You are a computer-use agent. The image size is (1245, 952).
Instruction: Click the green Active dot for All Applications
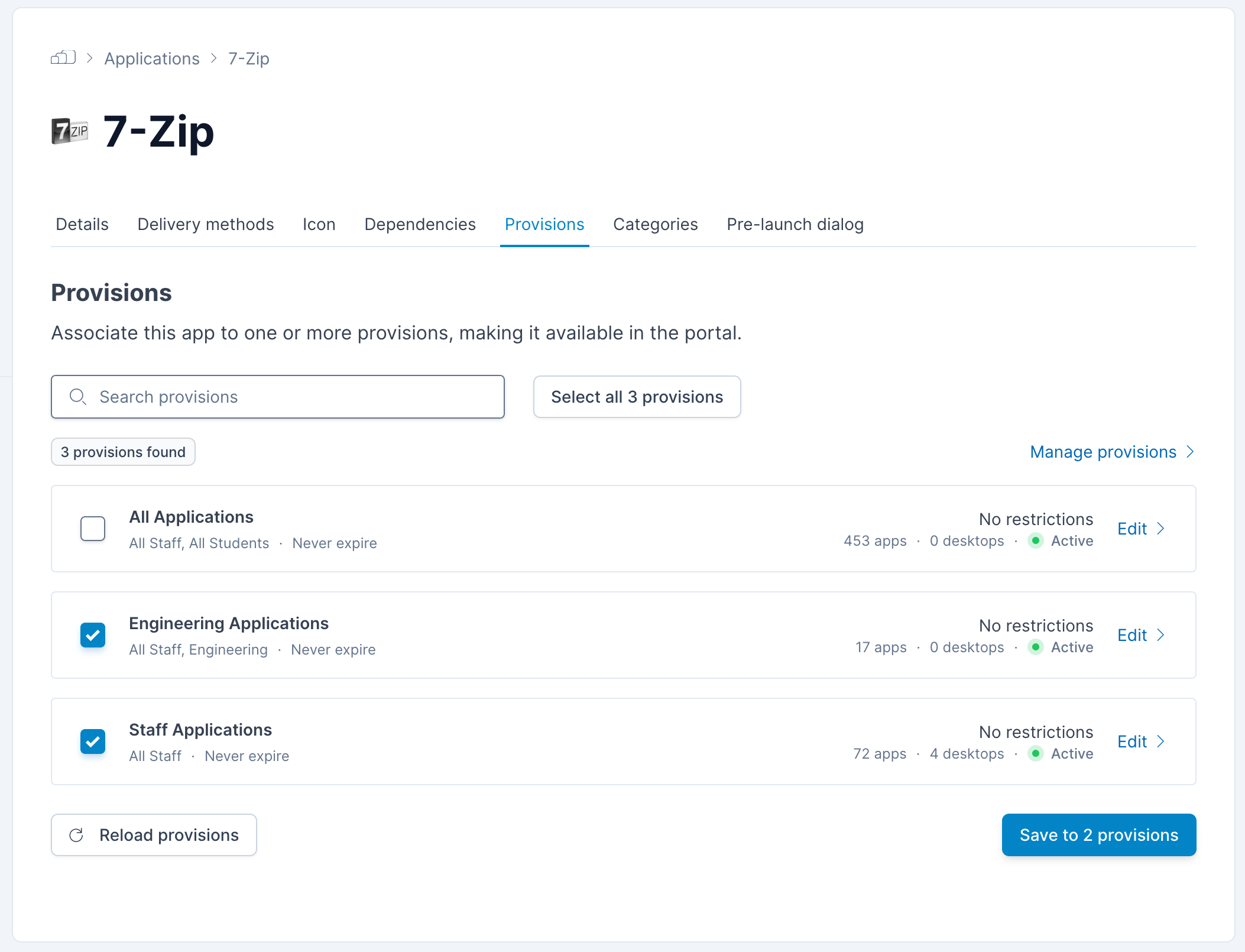1036,540
